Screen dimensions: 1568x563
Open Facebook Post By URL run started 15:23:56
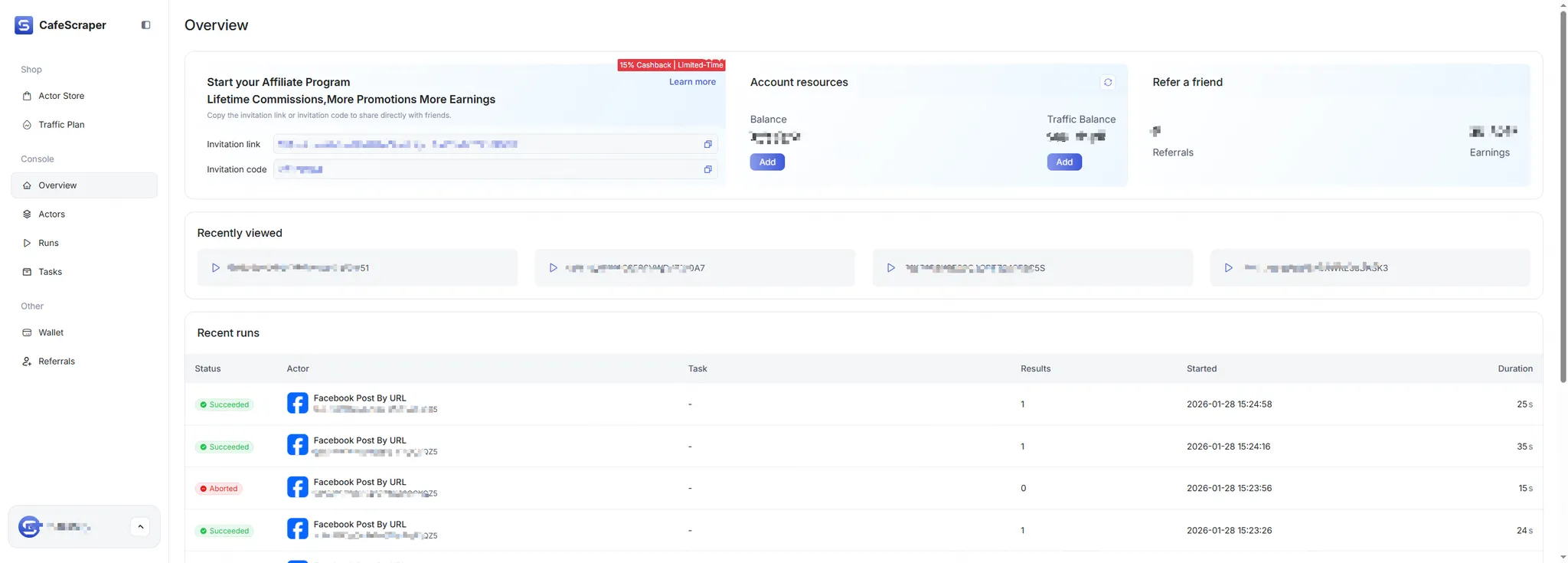pyautogui.click(x=360, y=483)
